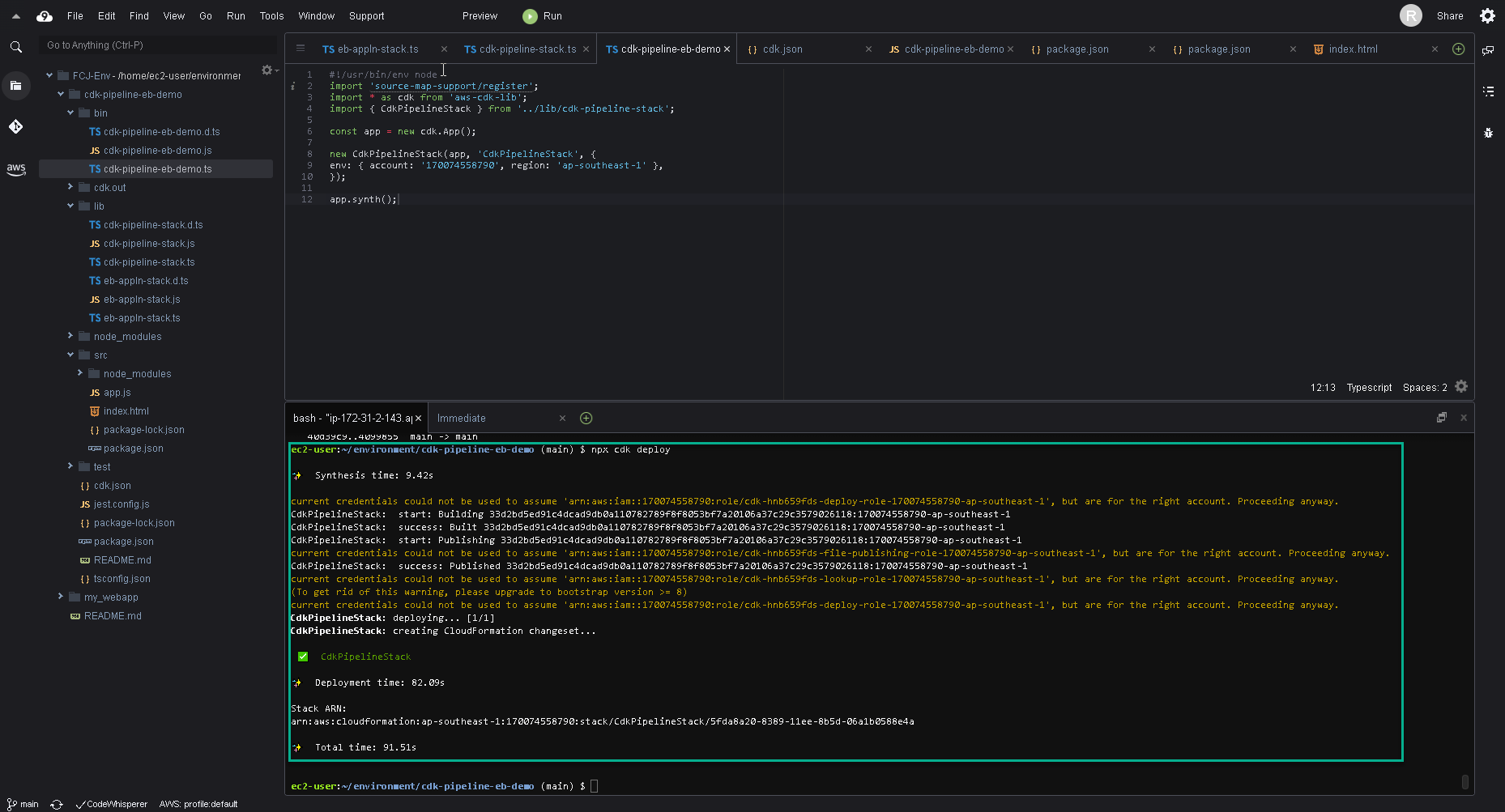Open the editor pane tab list menu

click(x=301, y=49)
